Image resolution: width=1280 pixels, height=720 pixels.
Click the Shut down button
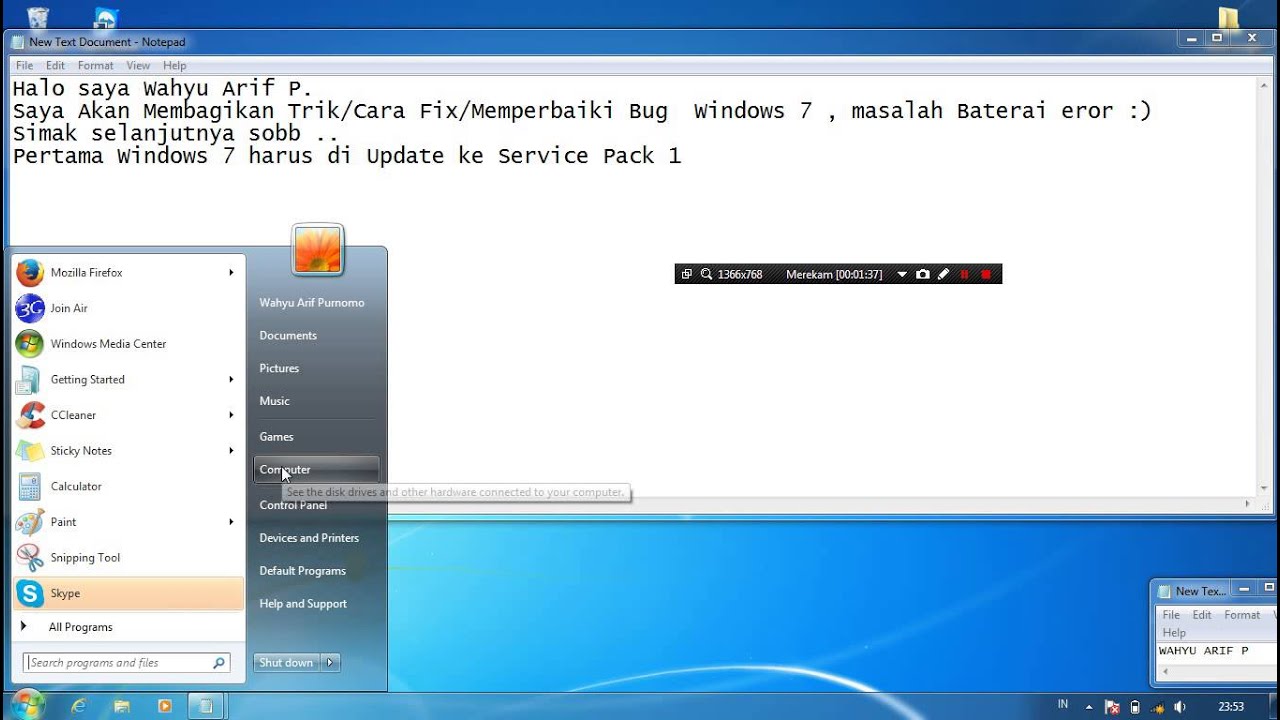[x=287, y=663]
